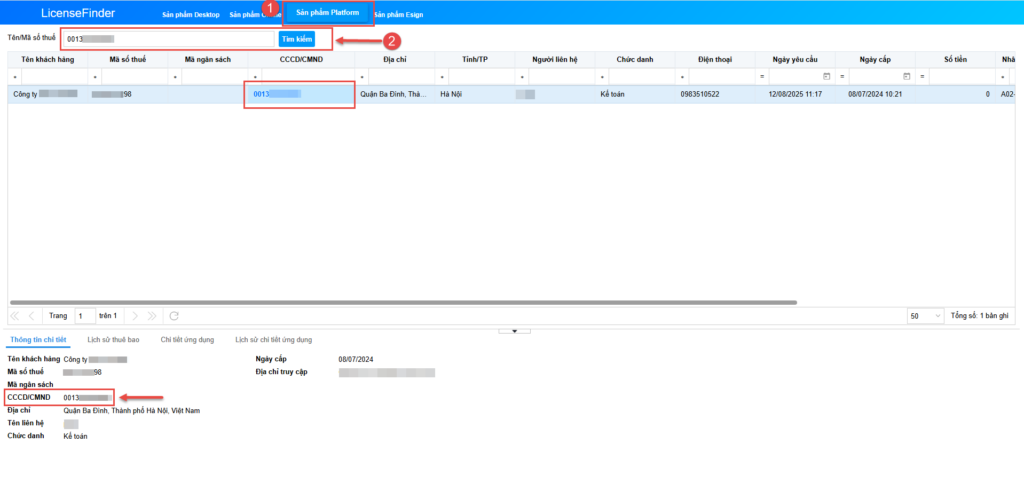
Task: Click the CCCD/CMND link in the row
Action: pyautogui.click(x=277, y=94)
